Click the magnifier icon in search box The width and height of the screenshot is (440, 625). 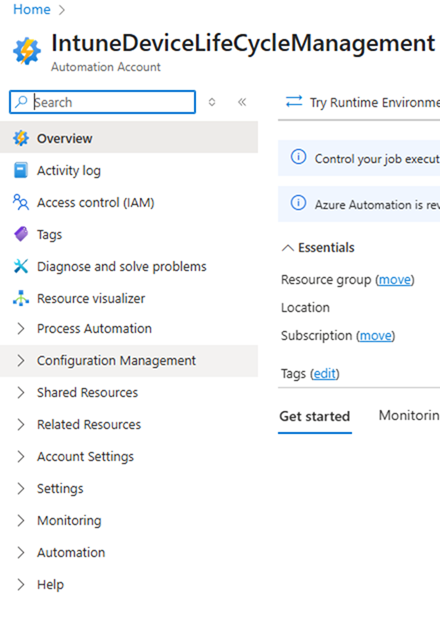coord(21,102)
